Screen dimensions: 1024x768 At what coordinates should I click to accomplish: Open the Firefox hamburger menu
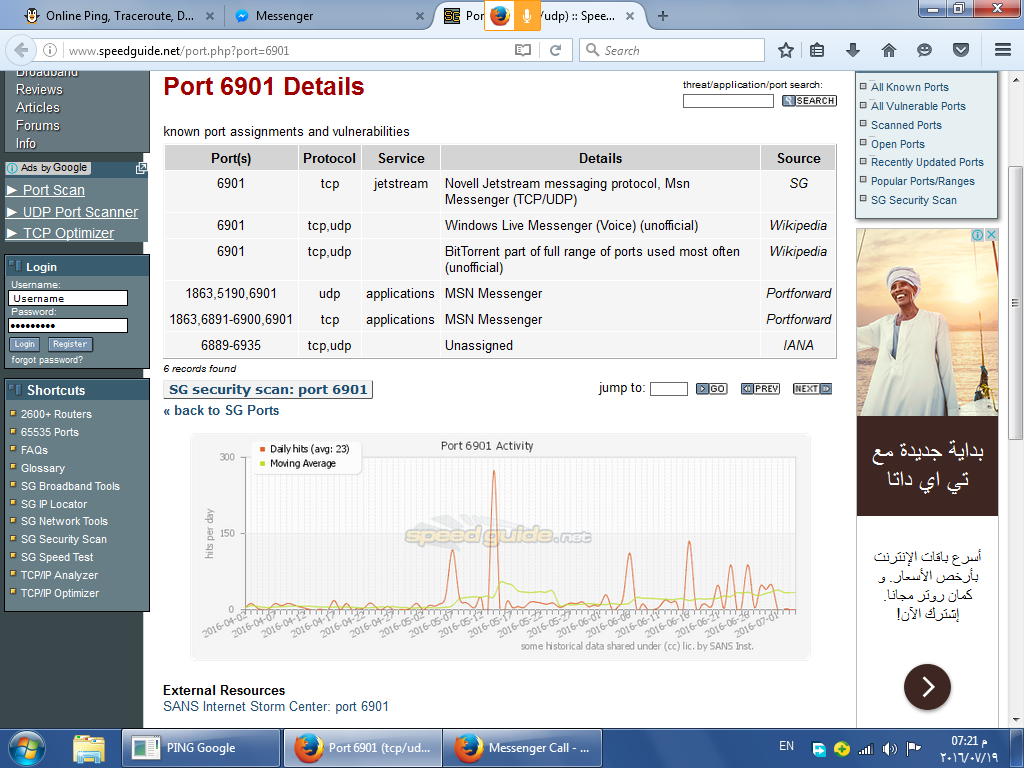[x=1003, y=50]
